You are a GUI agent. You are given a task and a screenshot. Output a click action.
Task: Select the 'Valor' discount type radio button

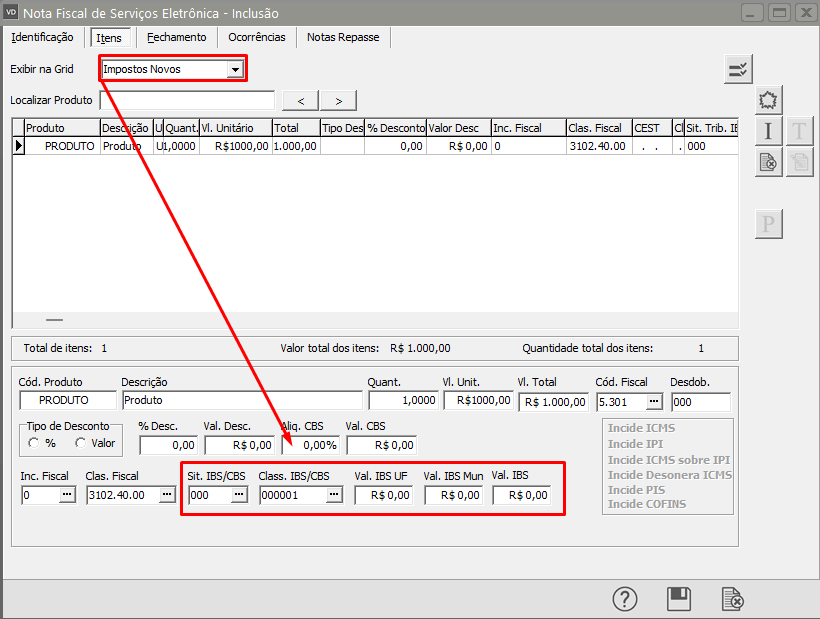(x=80, y=443)
